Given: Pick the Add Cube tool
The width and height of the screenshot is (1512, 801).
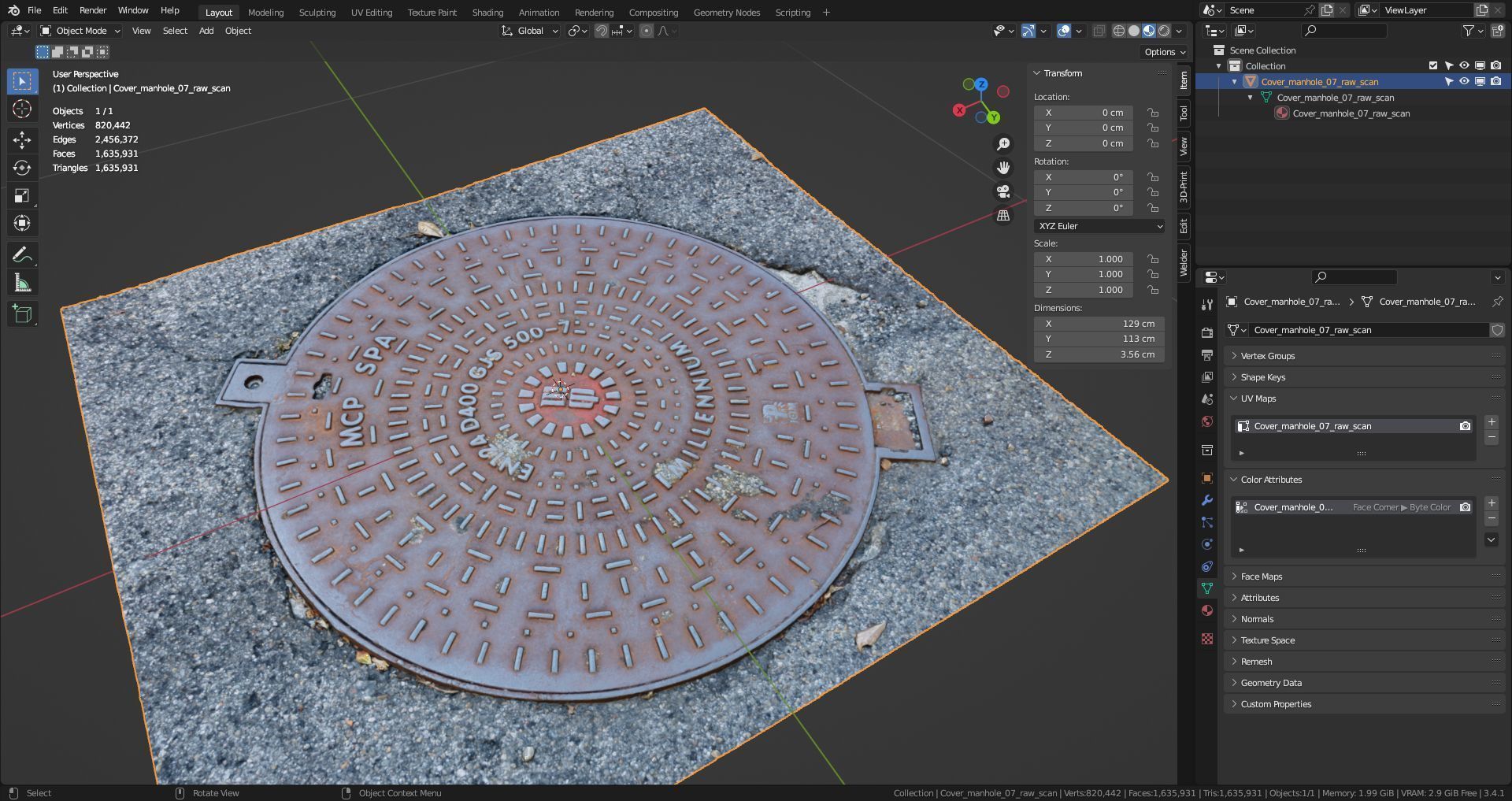Looking at the screenshot, I should point(22,314).
